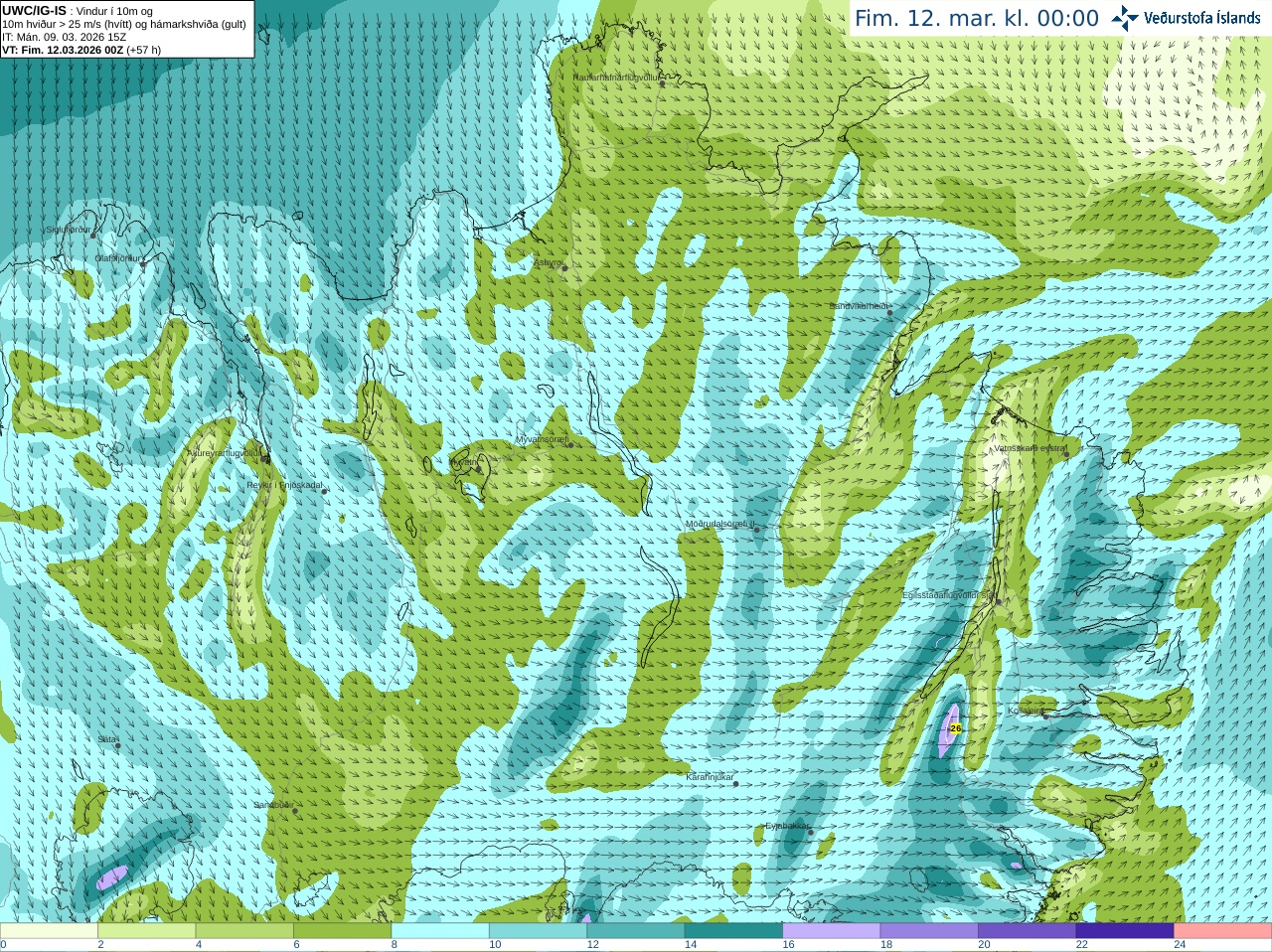Select the 18–20 m/s legend swatch
Image resolution: width=1272 pixels, height=952 pixels.
coord(929,931)
